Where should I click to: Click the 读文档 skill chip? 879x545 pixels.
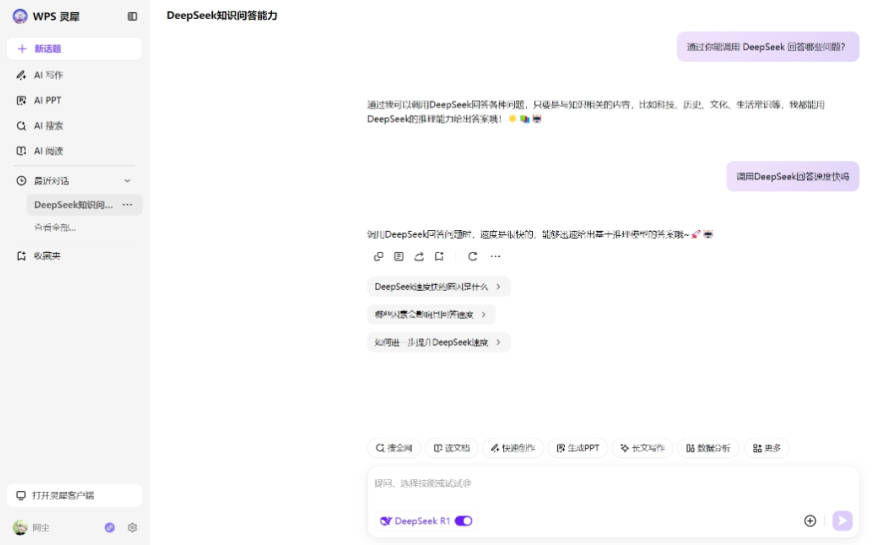pos(452,448)
